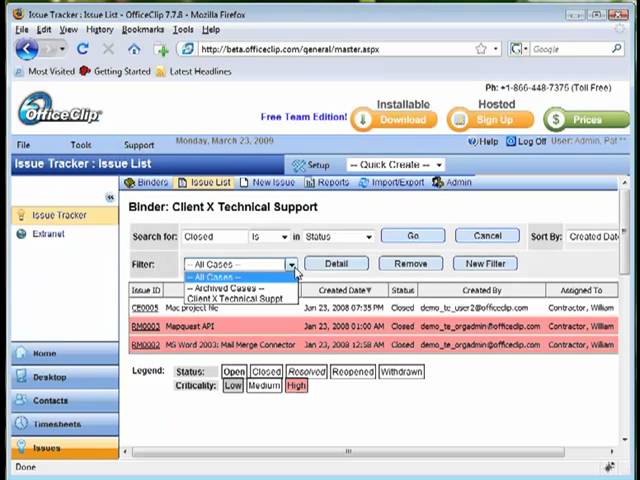
Task: Click the High criticality legend swatch
Action: [x=296, y=386]
